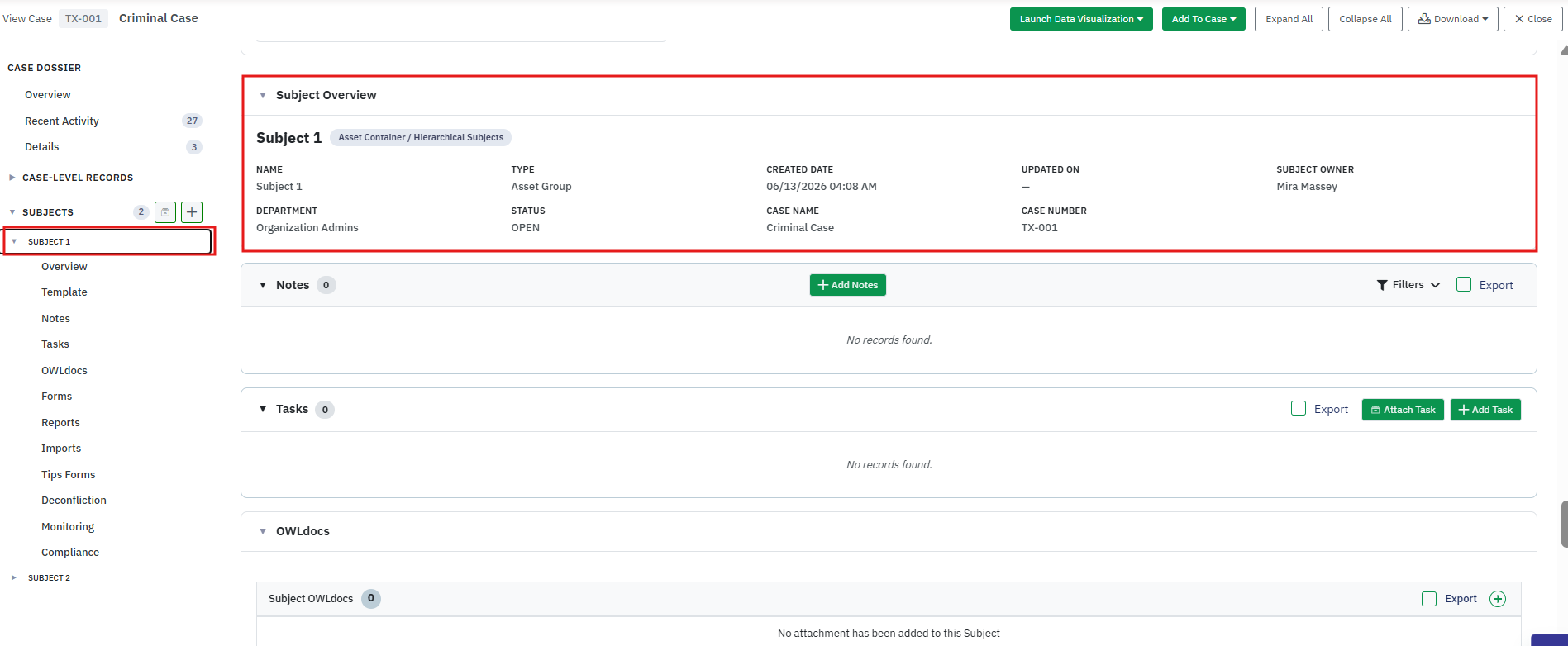Open Recent Activity in sidebar
1568x646 pixels.
[62, 121]
